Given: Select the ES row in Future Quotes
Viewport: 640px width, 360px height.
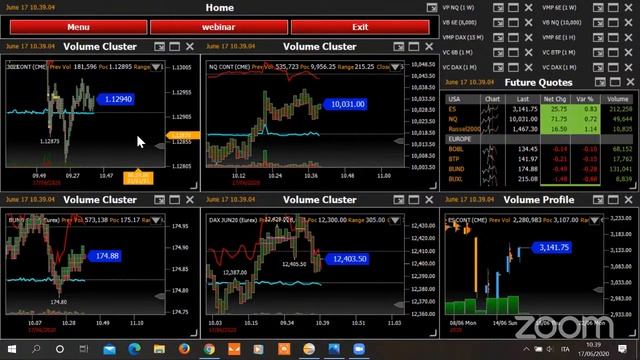Looking at the screenshot, I should click(539, 109).
